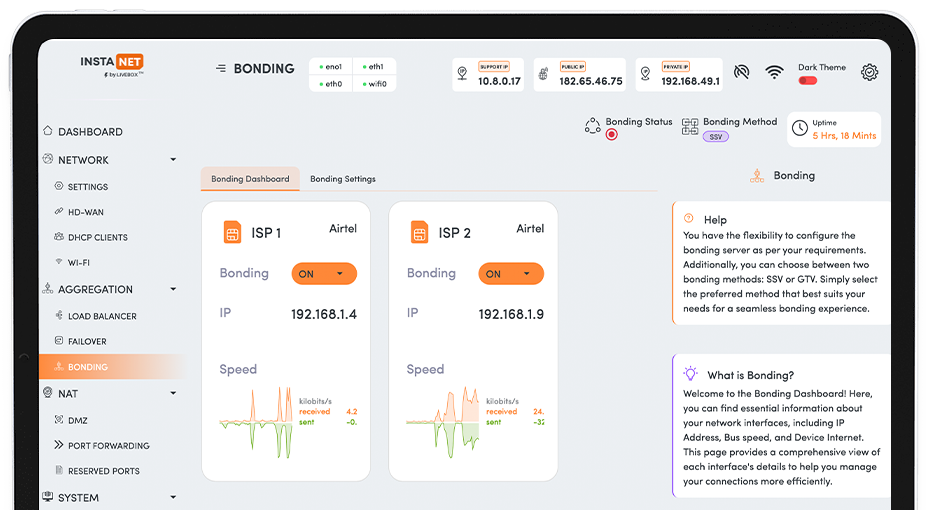
Task: Click the ISP 2 SIM card icon
Action: pos(419,233)
